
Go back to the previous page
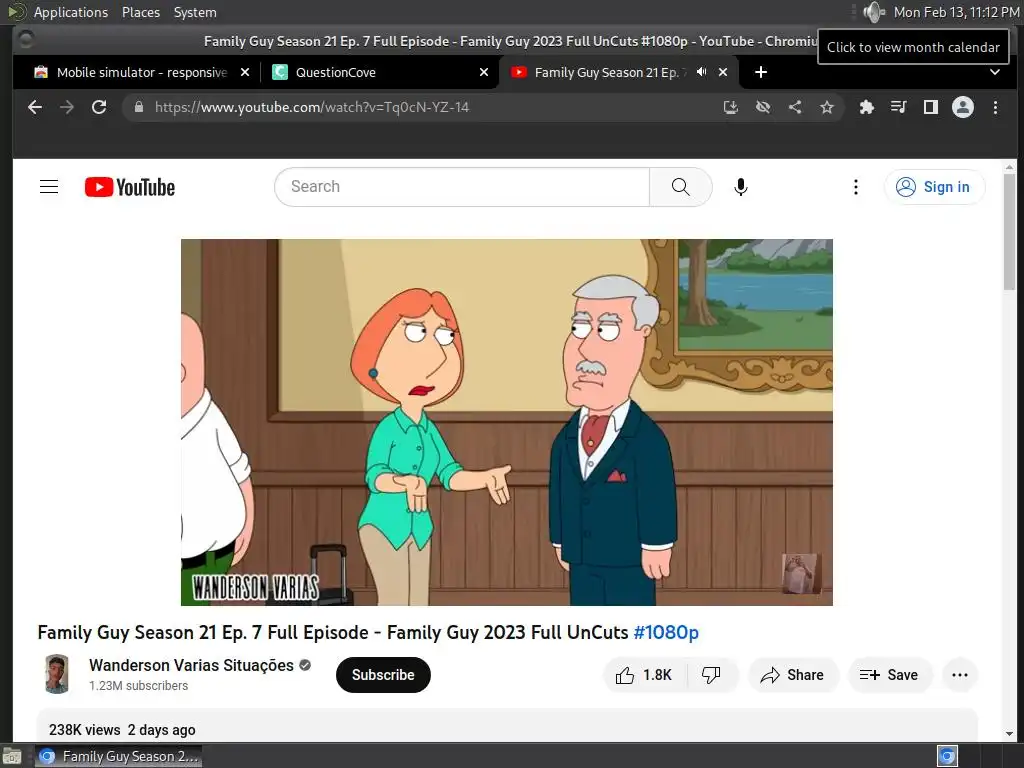tap(35, 107)
